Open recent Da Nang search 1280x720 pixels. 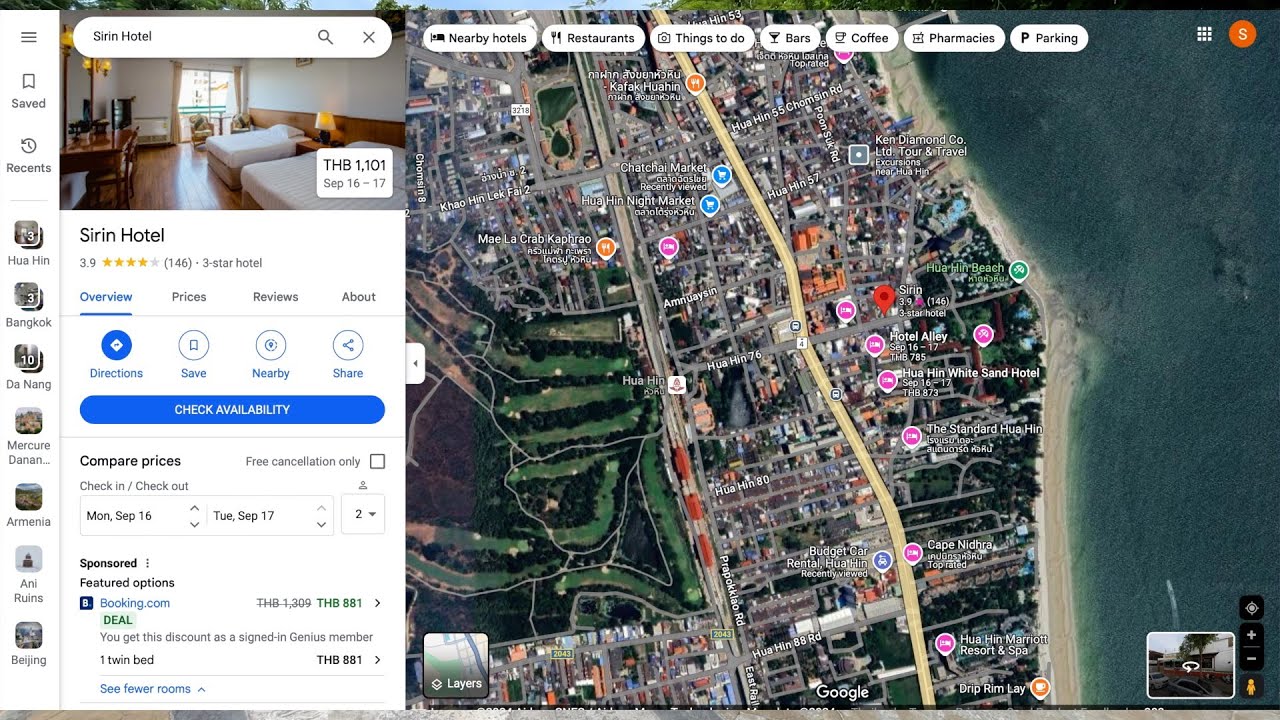tap(28, 367)
